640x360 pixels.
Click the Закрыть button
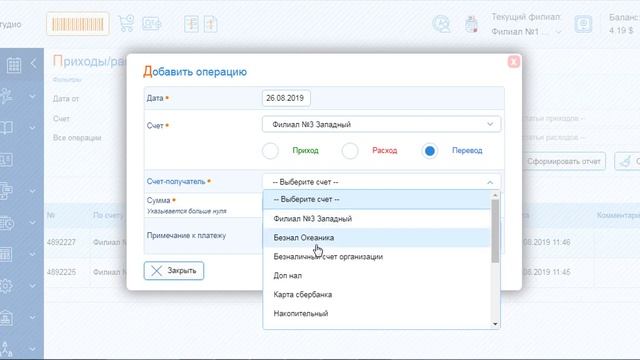[x=174, y=271]
